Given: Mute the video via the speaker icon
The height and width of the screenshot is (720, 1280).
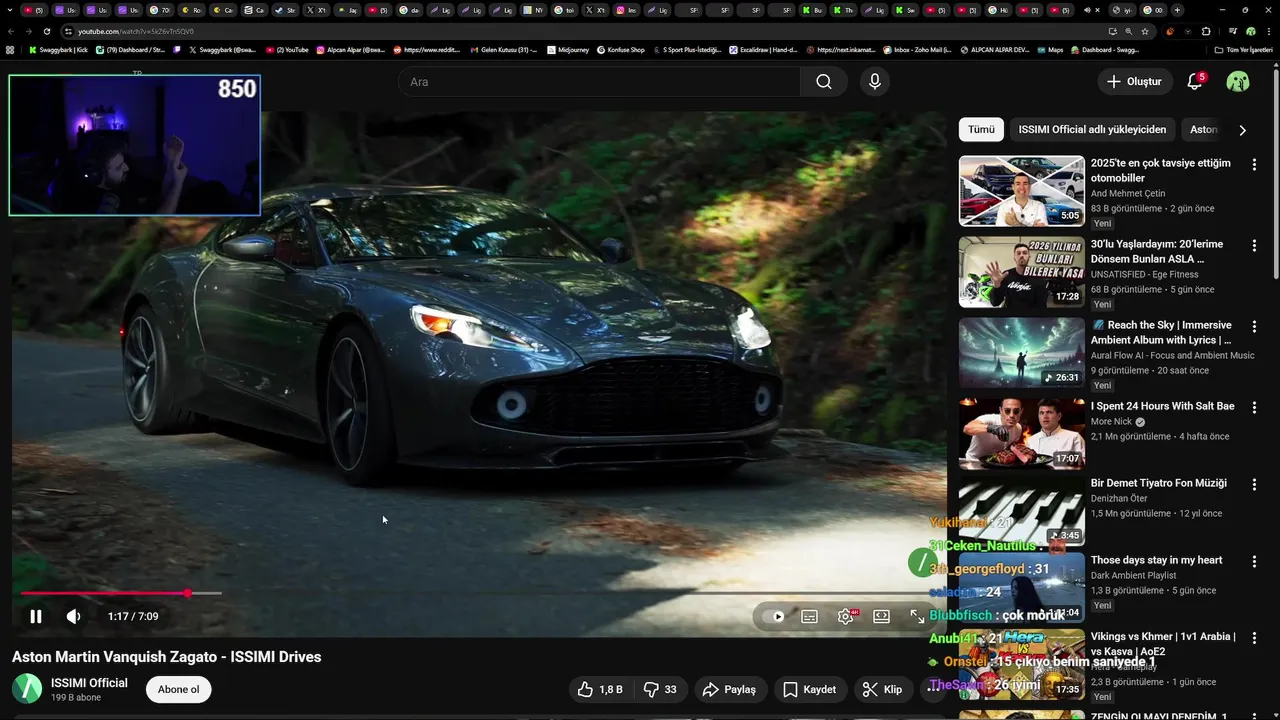Looking at the screenshot, I should click(x=73, y=617).
